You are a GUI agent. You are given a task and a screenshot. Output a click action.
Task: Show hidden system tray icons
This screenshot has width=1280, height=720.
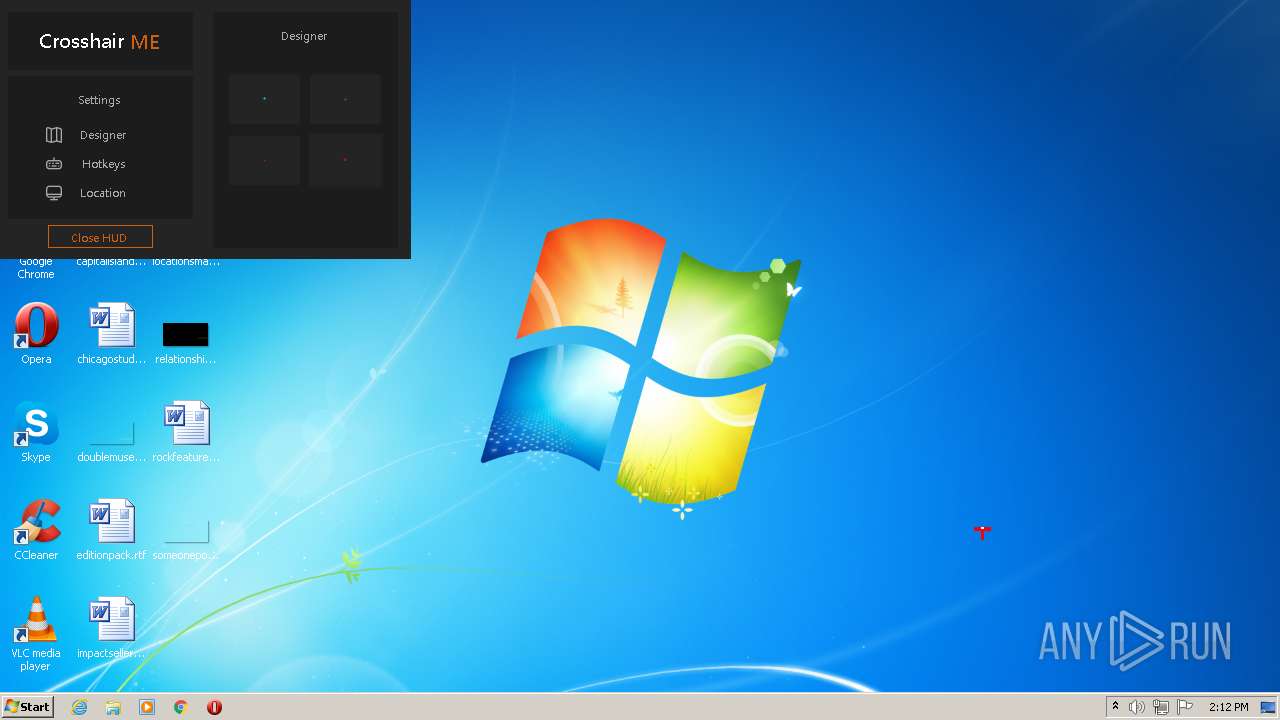pos(1115,707)
